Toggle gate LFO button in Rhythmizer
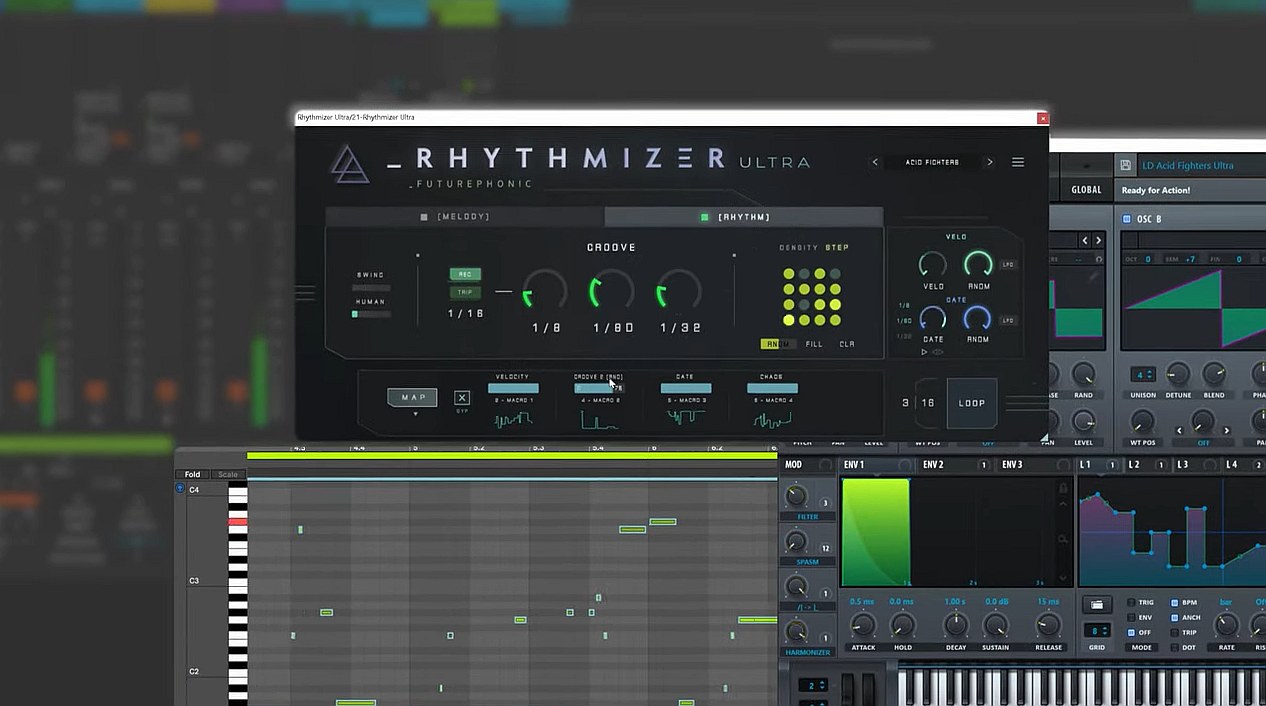The image size is (1266, 706). click(1009, 320)
